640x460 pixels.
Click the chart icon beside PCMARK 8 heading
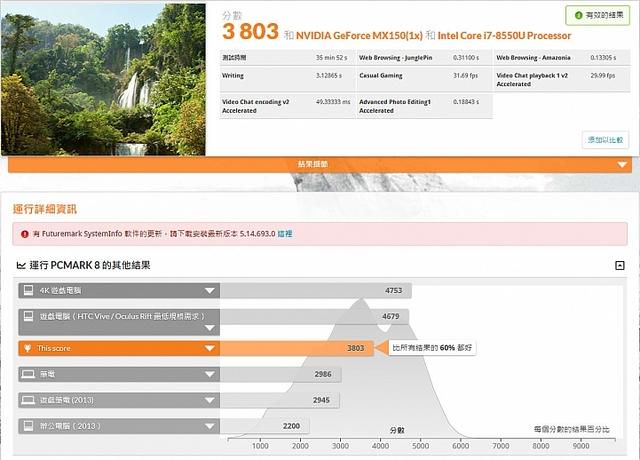click(21, 266)
